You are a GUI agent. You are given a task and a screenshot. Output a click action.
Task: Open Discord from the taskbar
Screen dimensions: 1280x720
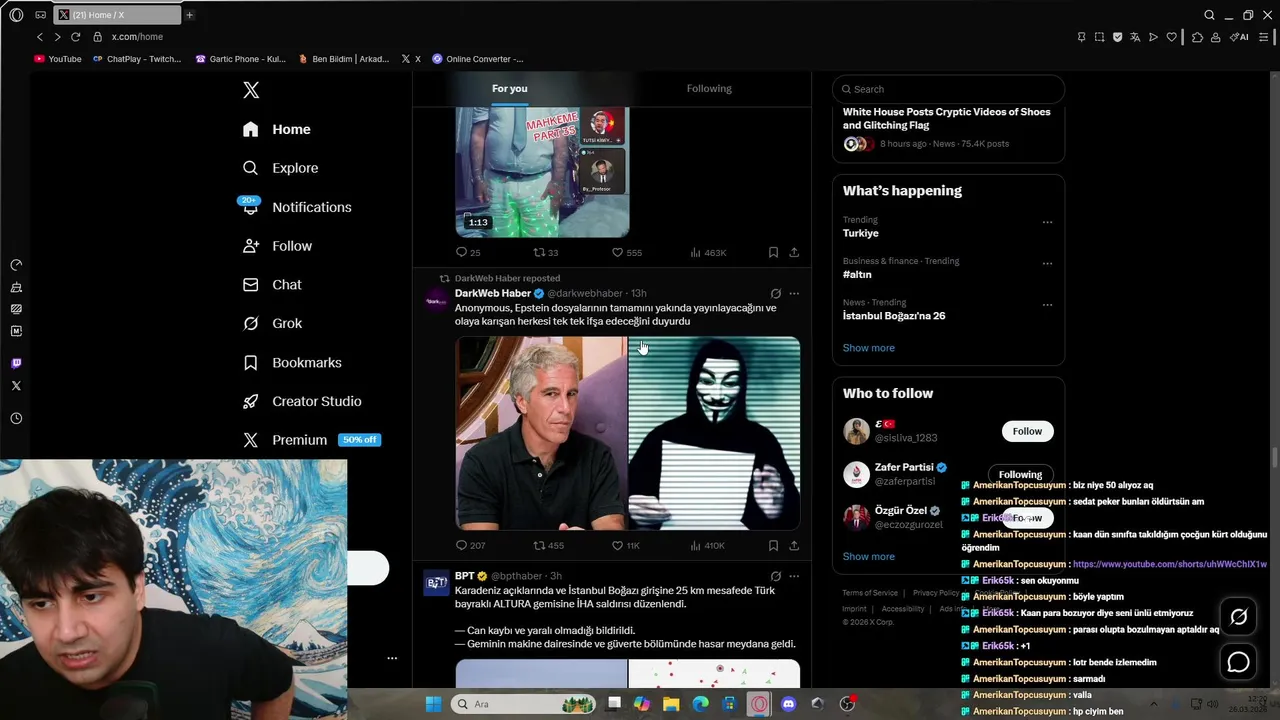(788, 704)
